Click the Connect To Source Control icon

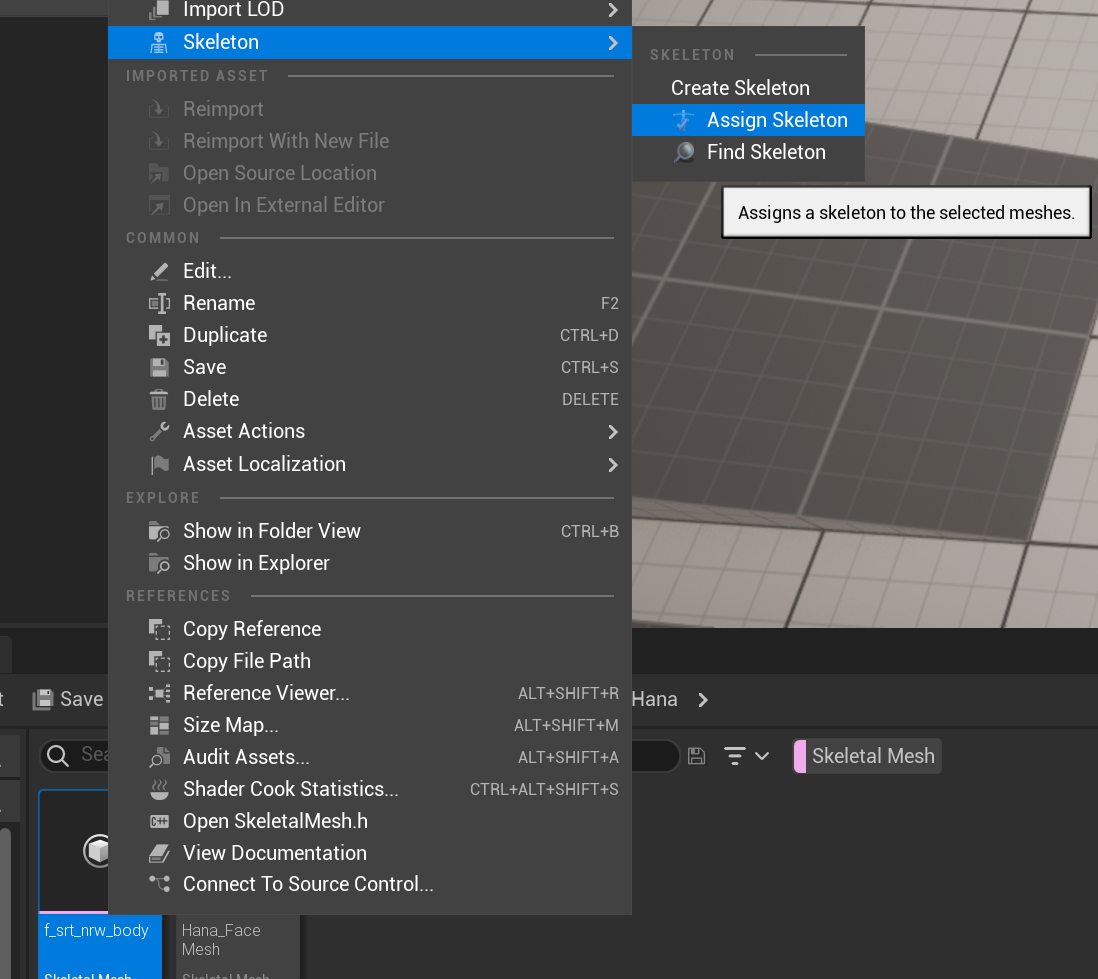coord(159,884)
